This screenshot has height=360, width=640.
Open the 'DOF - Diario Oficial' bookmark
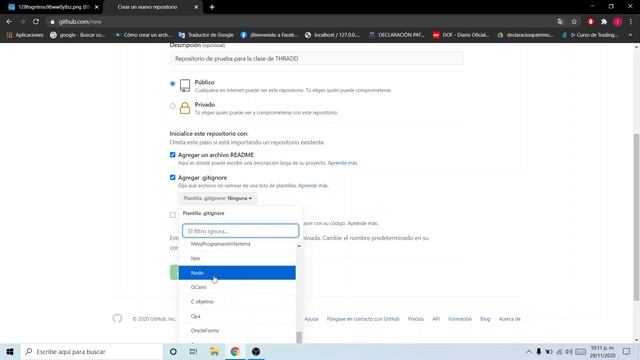[461, 35]
